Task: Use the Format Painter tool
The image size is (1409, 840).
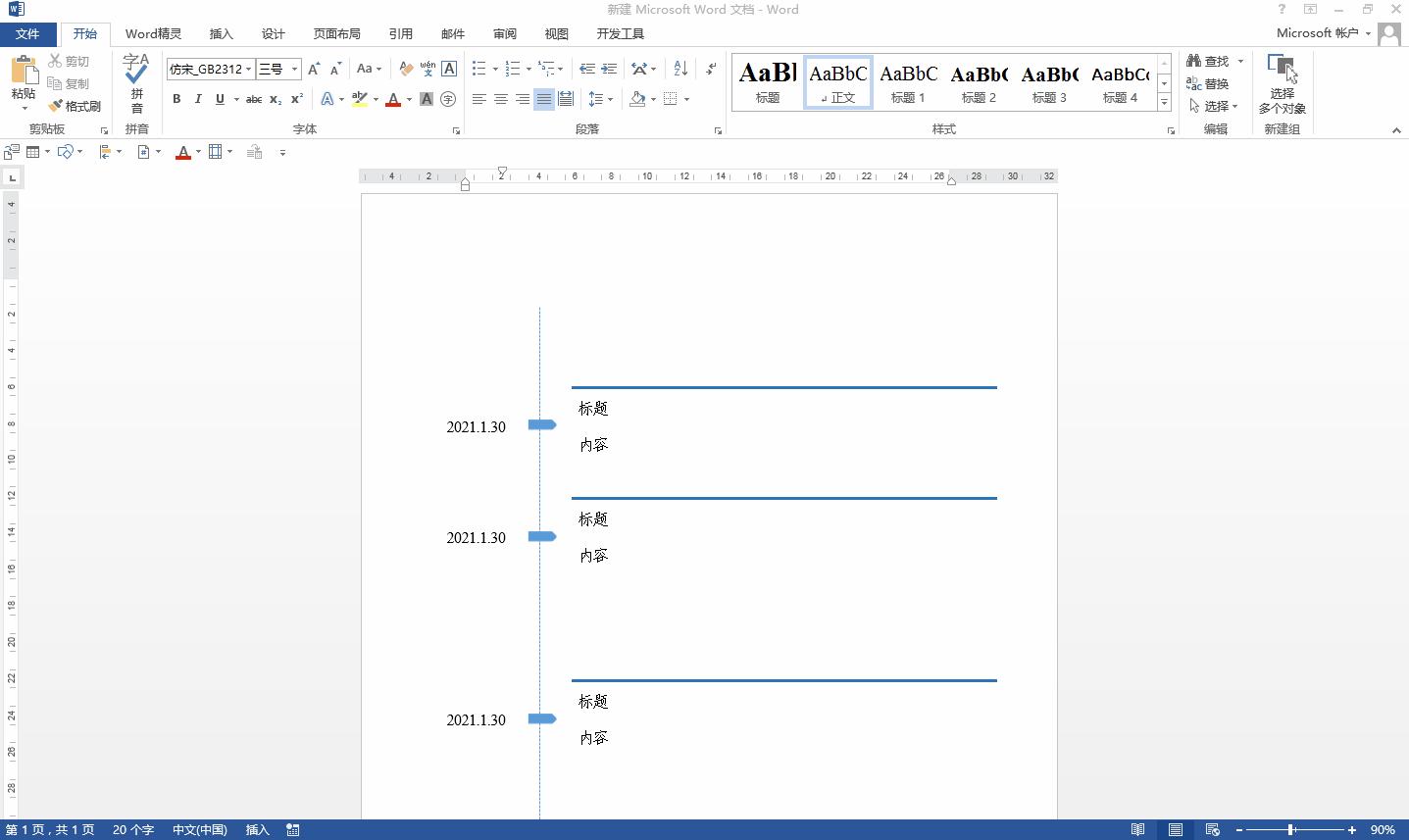Action: click(75, 106)
